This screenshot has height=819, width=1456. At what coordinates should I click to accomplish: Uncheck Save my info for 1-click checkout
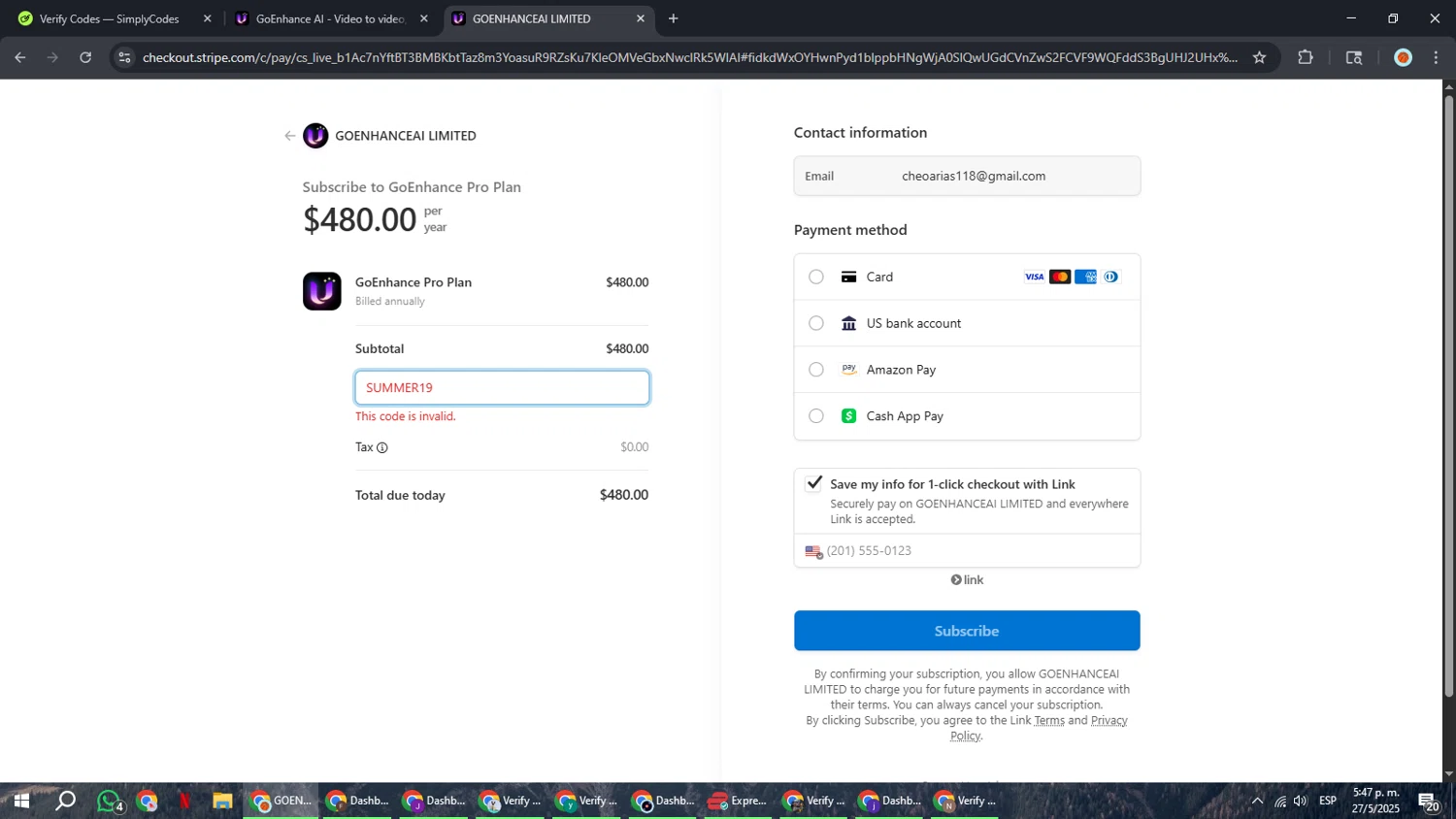[x=813, y=483]
